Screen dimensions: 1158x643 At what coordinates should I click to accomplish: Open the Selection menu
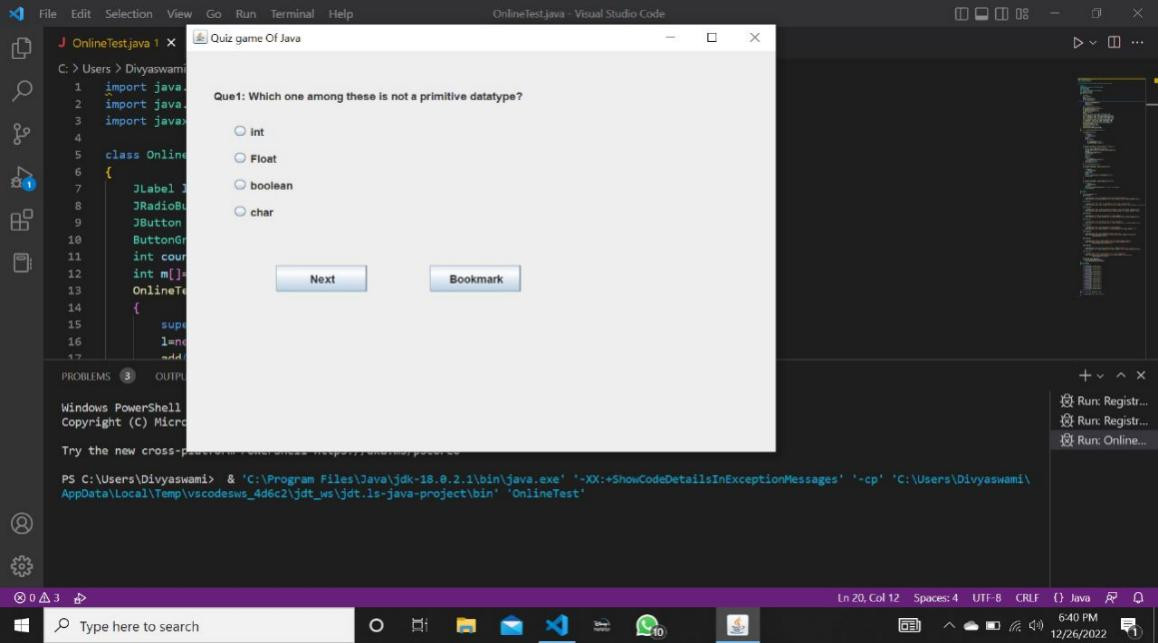pos(129,13)
